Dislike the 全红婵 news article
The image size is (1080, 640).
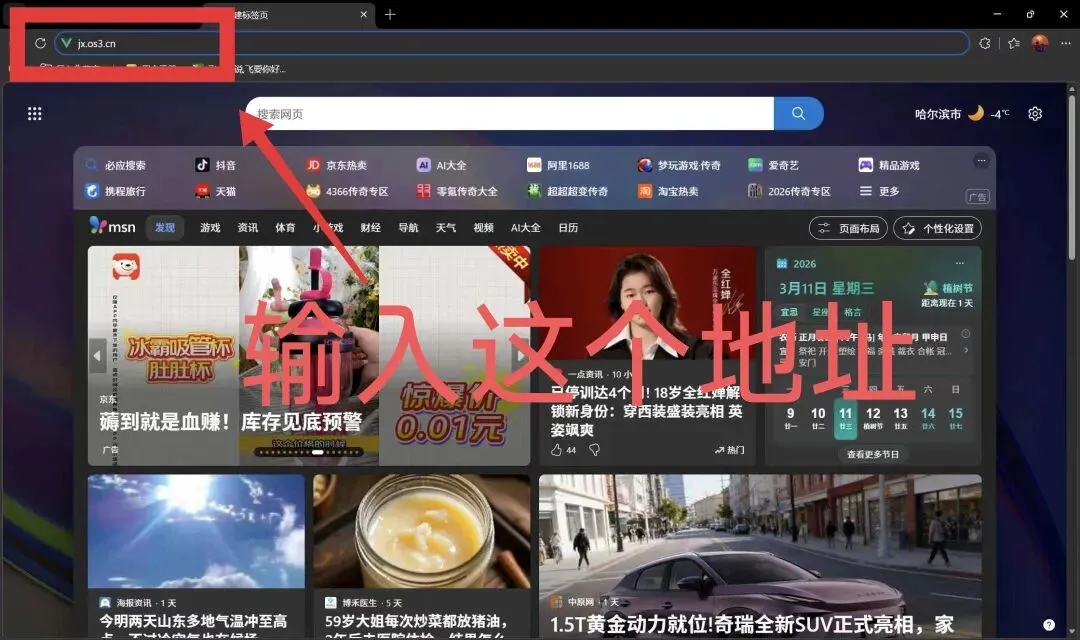(x=594, y=450)
